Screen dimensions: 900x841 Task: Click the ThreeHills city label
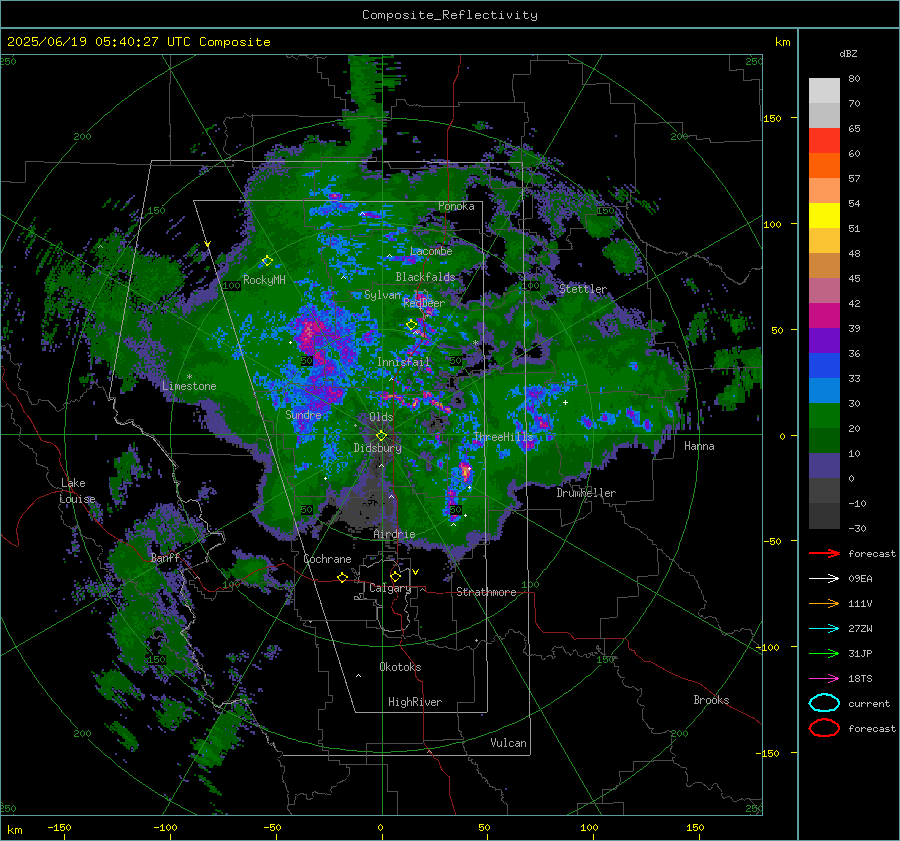click(x=503, y=437)
